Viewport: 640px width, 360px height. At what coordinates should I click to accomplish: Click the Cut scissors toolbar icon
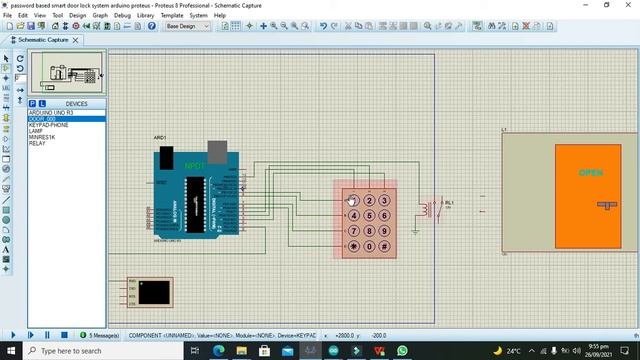(x=348, y=26)
